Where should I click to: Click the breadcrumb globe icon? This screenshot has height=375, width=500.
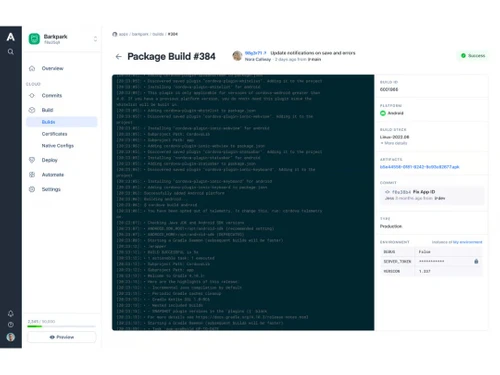[115, 34]
